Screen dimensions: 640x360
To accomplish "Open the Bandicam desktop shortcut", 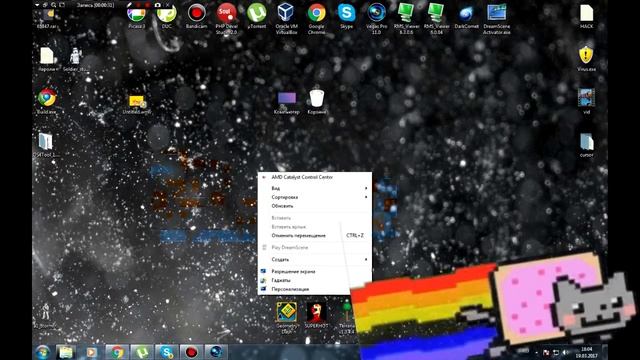I will tap(196, 16).
